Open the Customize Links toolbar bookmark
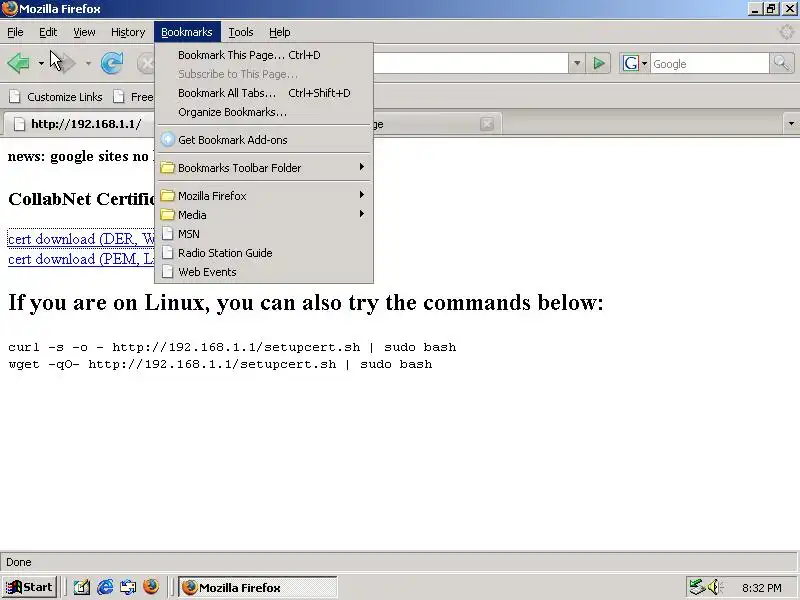Image resolution: width=800 pixels, height=600 pixels. click(x=56, y=96)
